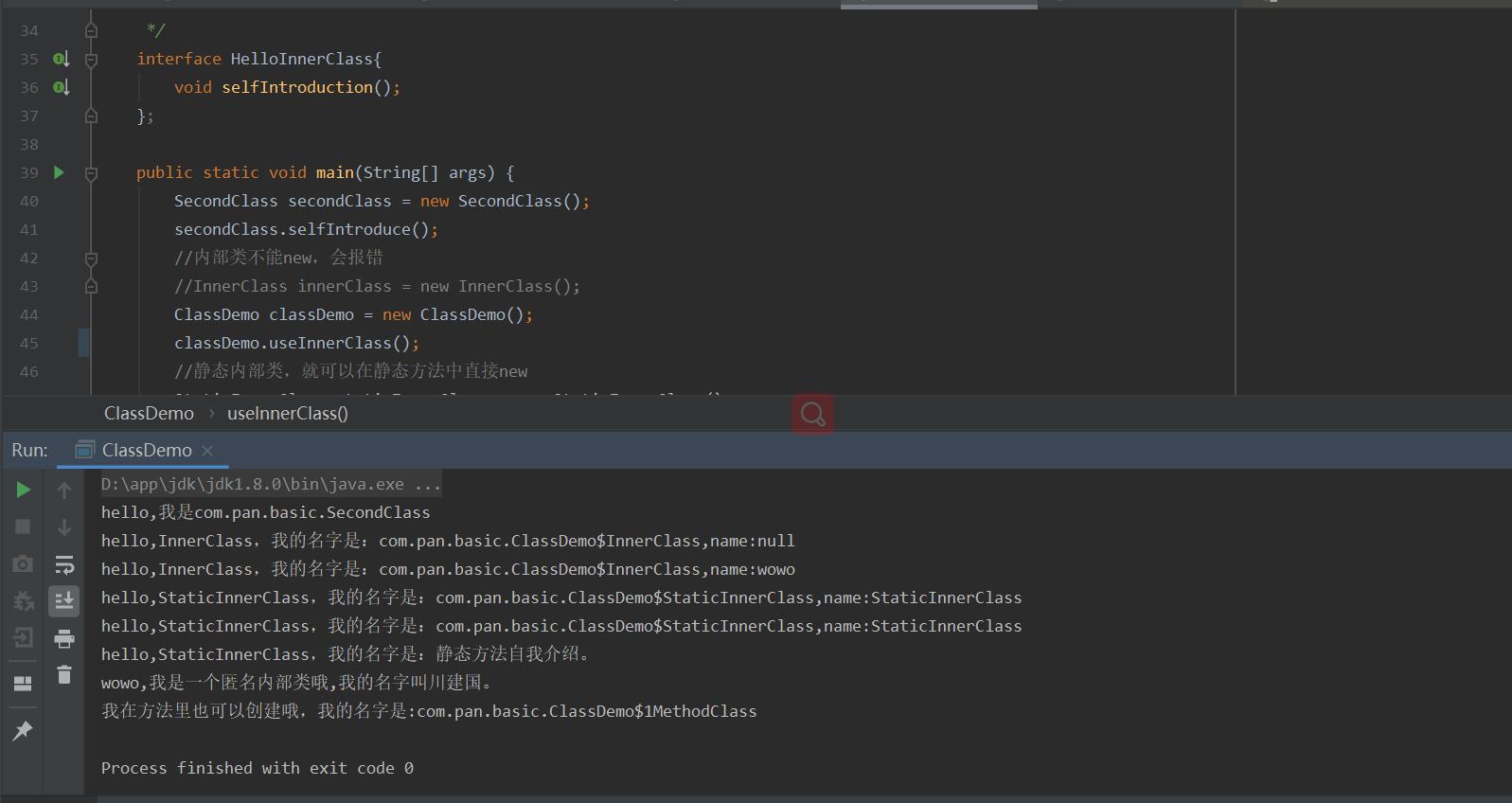Clear console output with the trash icon
Viewport: 1512px width, 803px height.
[64, 674]
